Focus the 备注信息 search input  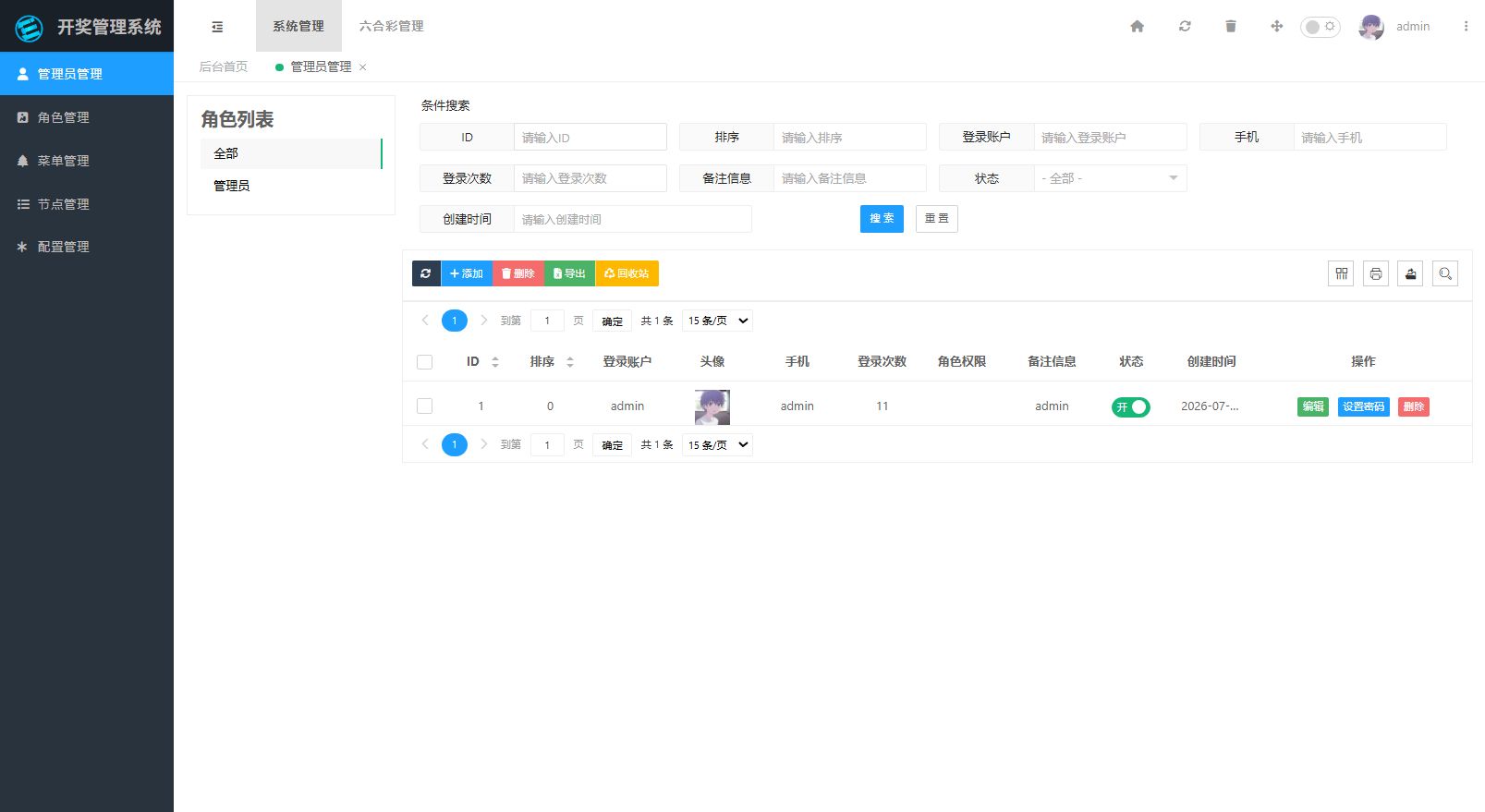(x=850, y=178)
